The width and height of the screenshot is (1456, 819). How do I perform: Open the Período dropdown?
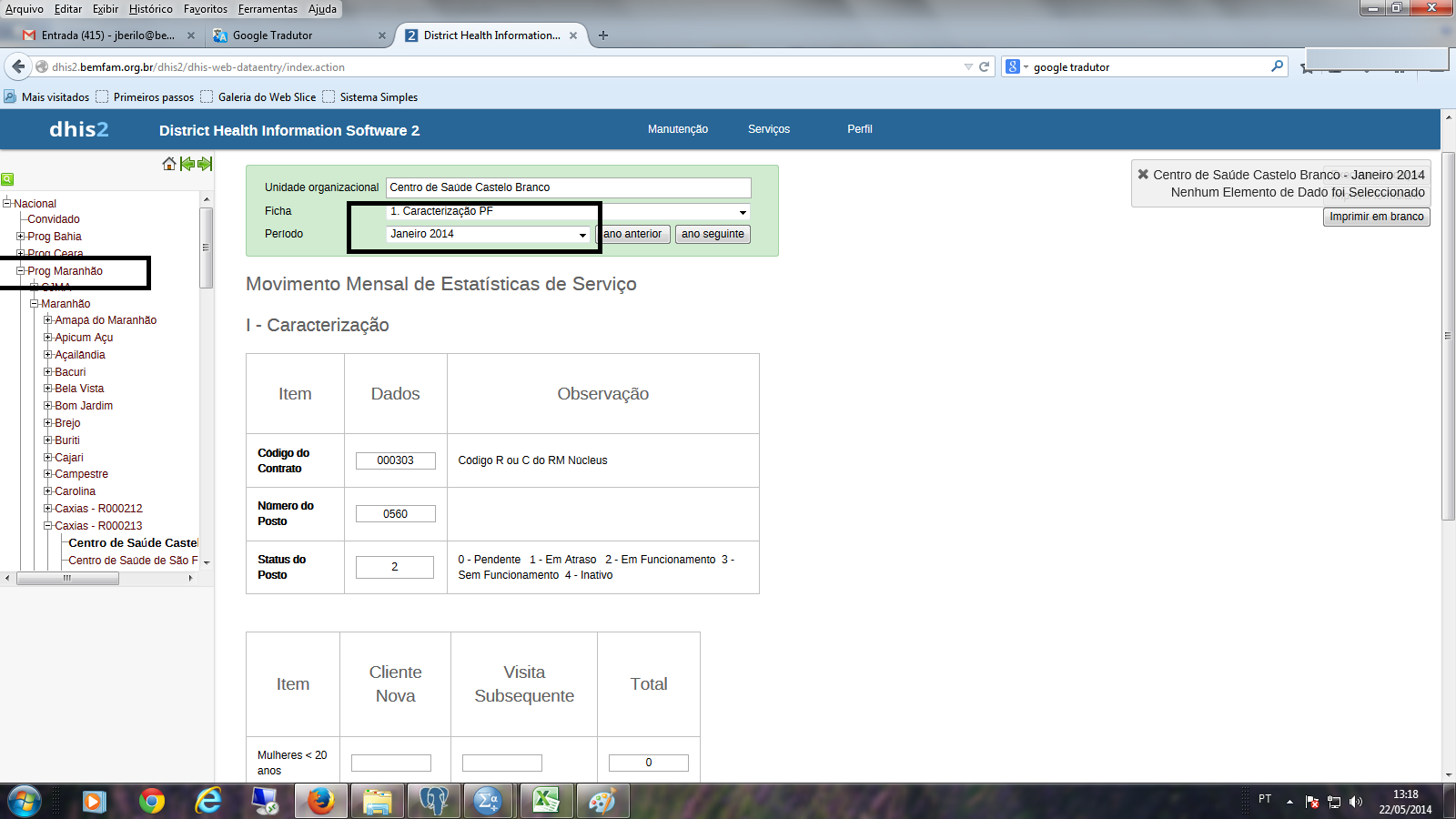pyautogui.click(x=489, y=234)
